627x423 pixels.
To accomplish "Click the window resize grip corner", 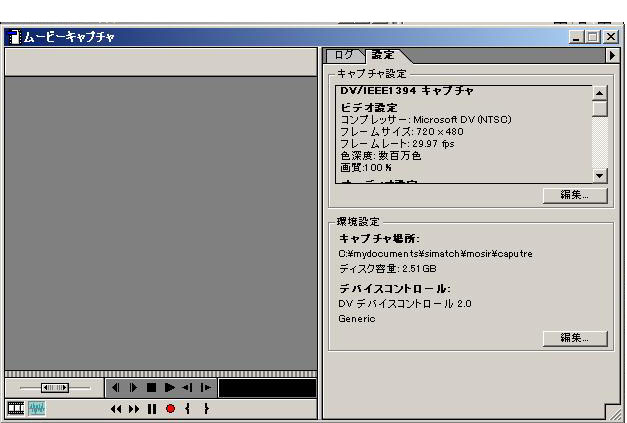I will [613, 412].
